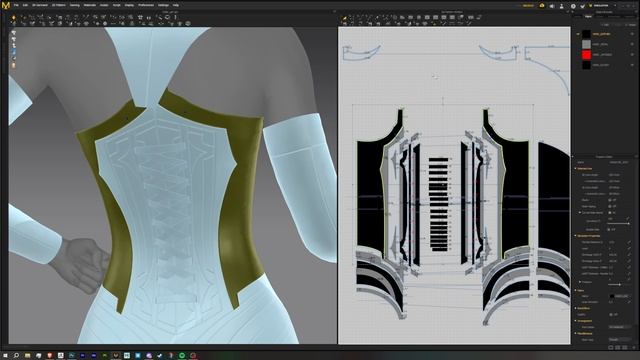Collapse the Fabric section in the Property Editor
This screenshot has height=360, width=640.
coord(576,291)
